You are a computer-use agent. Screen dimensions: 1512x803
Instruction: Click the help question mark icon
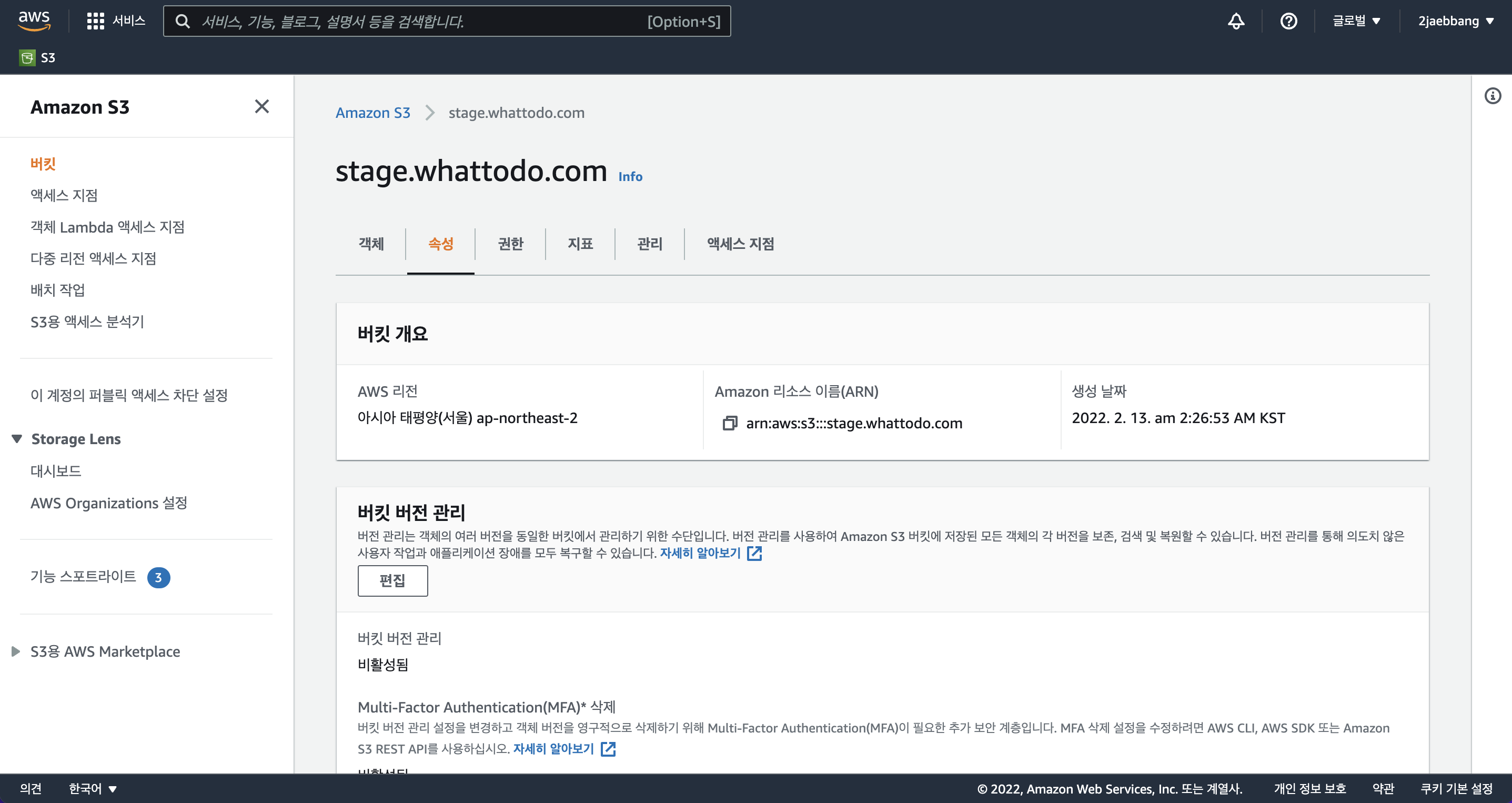(x=1288, y=21)
